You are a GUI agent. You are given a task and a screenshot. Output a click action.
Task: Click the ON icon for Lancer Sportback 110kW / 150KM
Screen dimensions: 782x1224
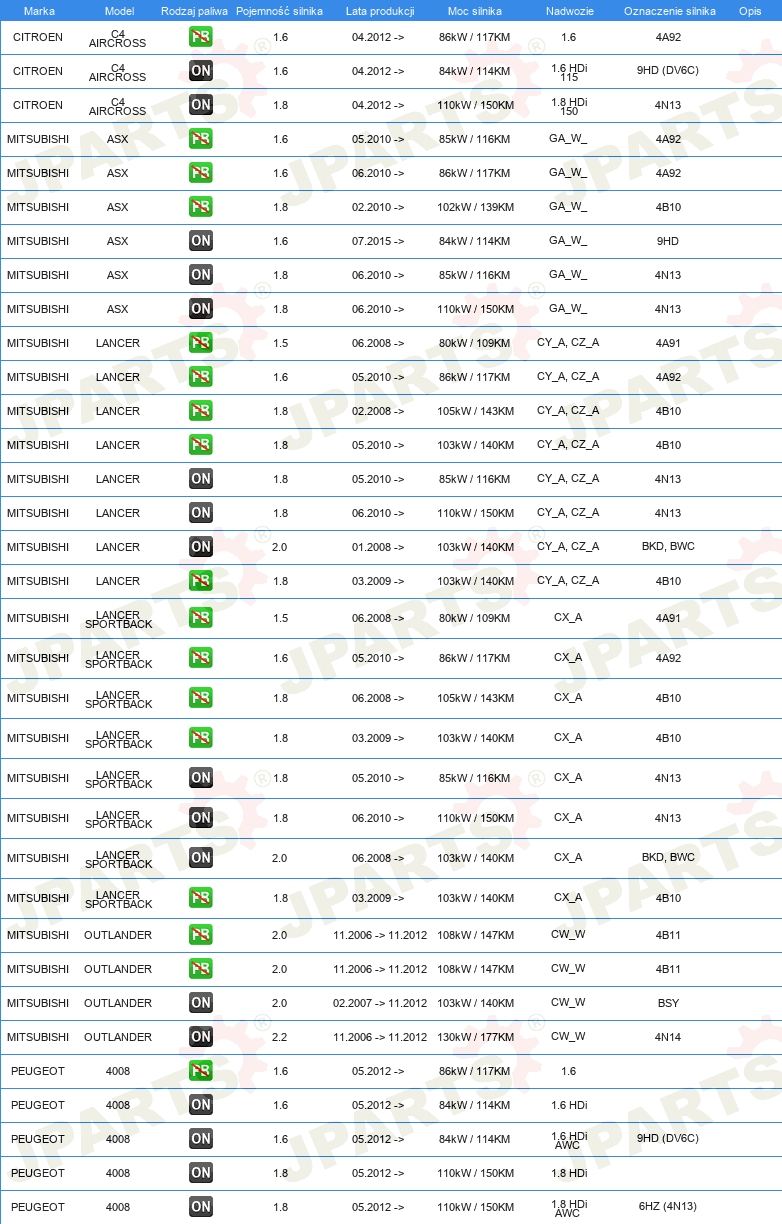(201, 818)
